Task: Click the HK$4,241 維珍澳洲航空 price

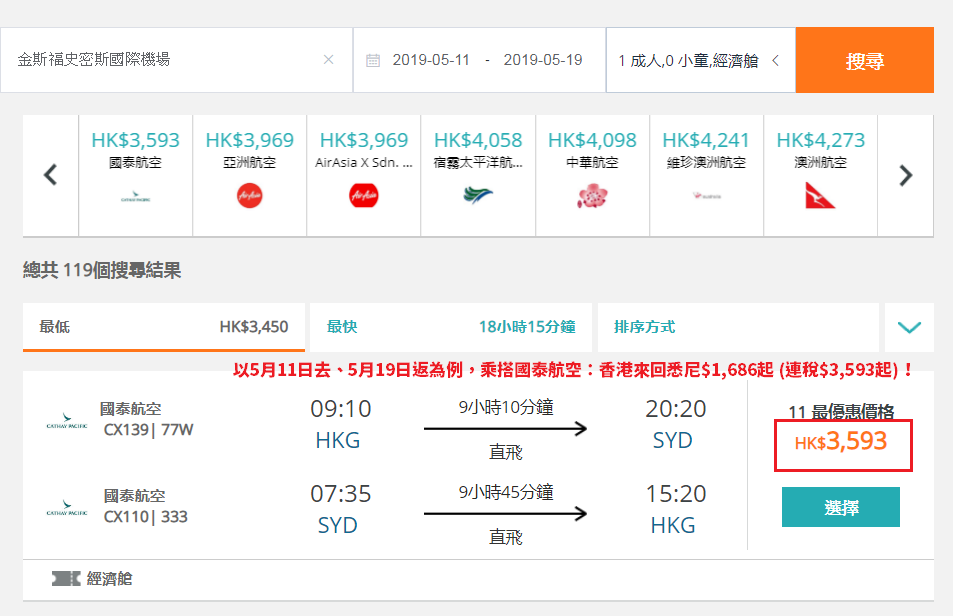Action: coord(706,140)
